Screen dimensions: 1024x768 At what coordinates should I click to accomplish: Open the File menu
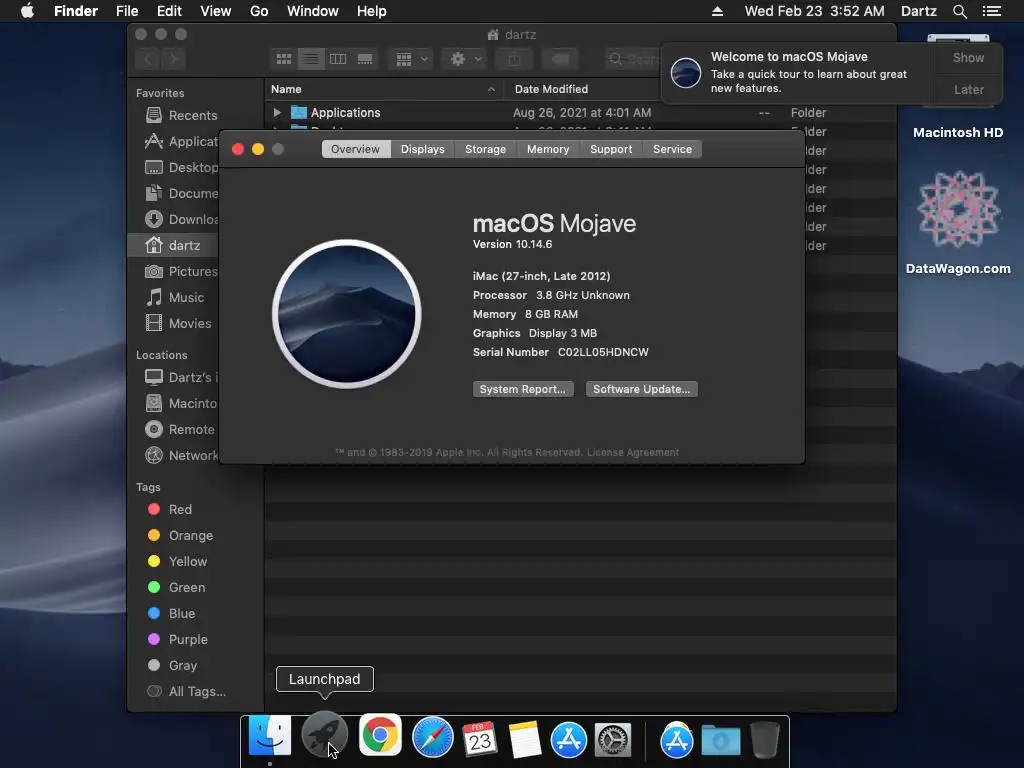[127, 11]
